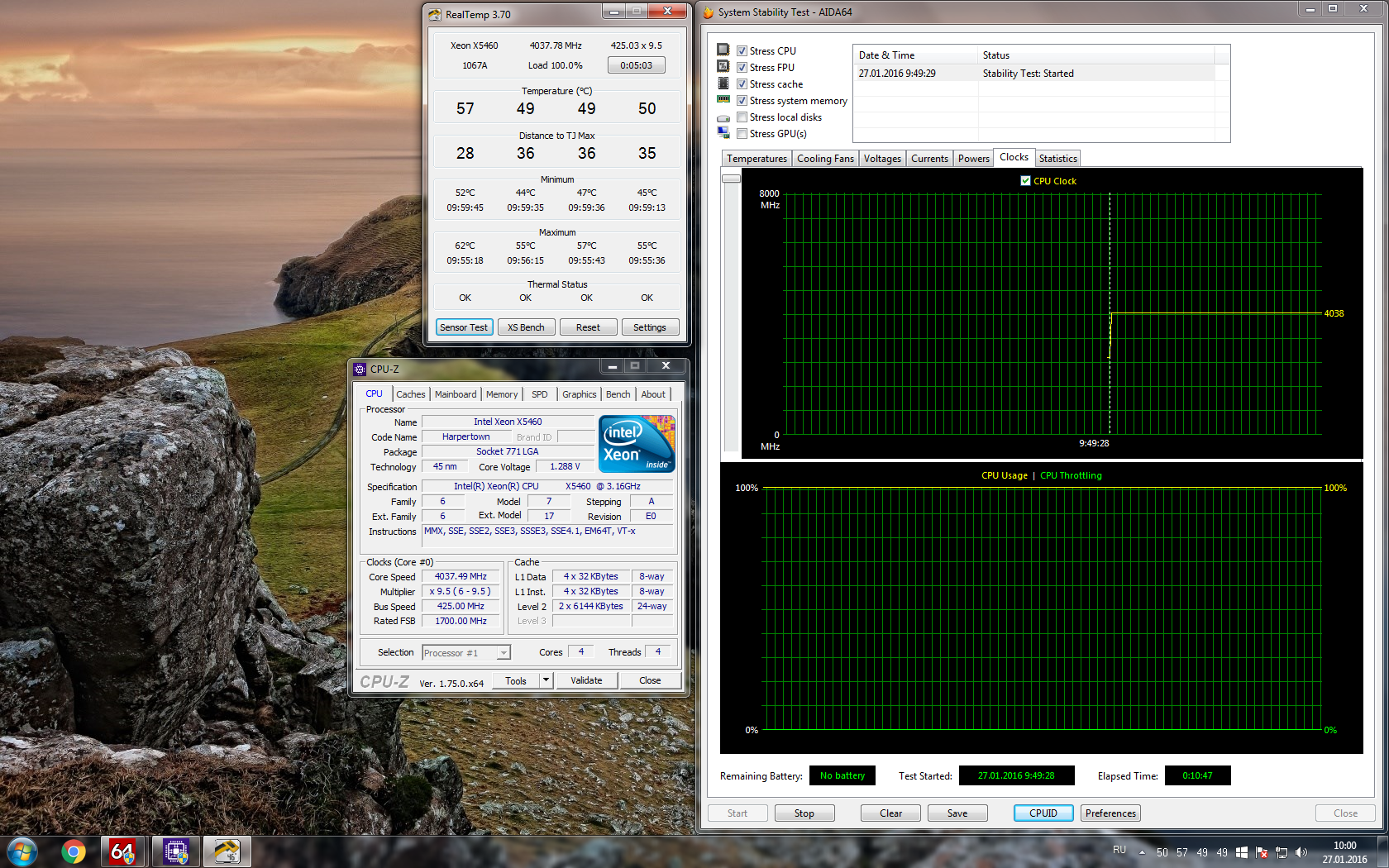This screenshot has height=868, width=1389.
Task: Click the RU language indicator
Action: pyautogui.click(x=1119, y=850)
